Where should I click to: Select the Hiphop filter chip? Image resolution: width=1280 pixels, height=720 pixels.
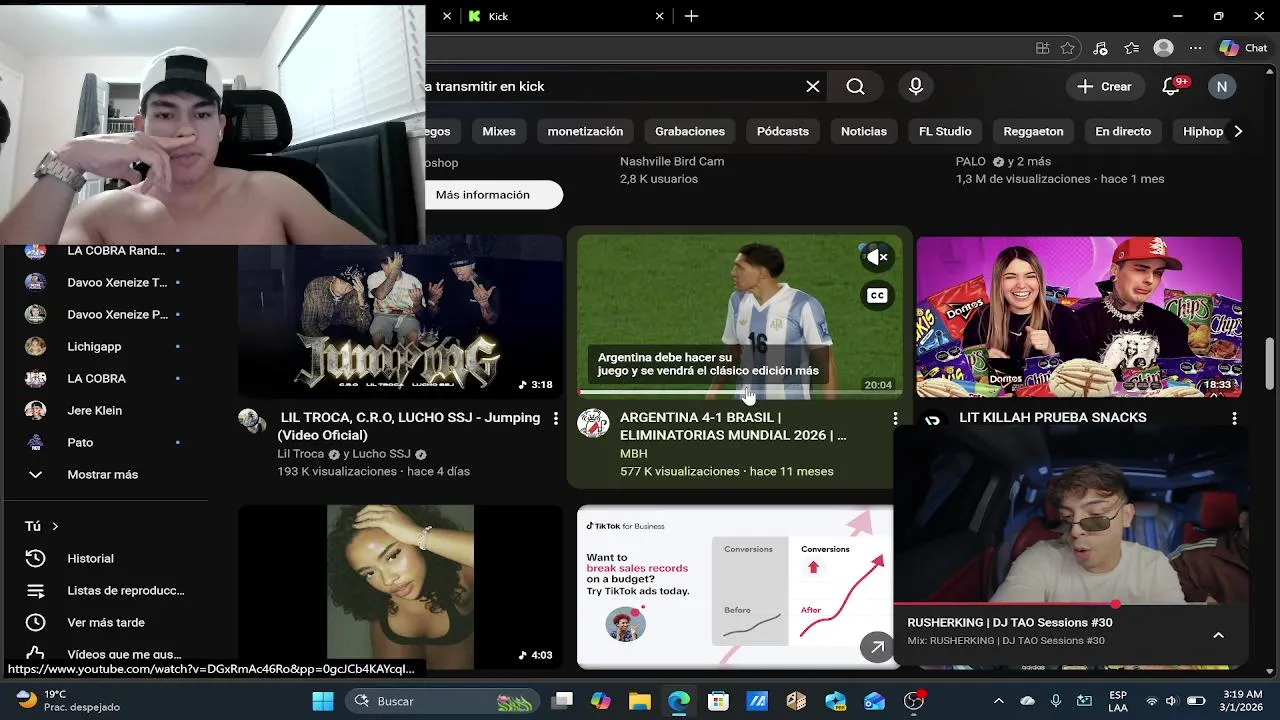click(x=1203, y=131)
